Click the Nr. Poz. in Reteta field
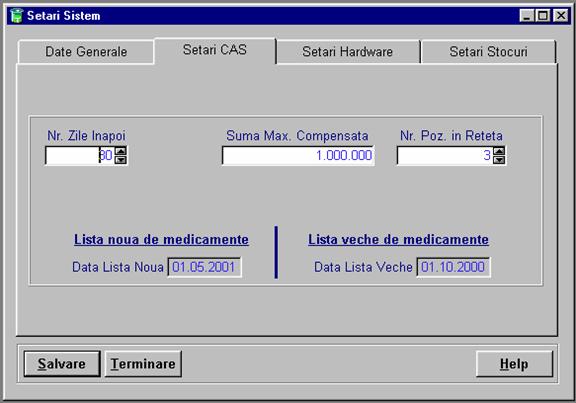Screen dimensions: 576x403 coord(445,155)
